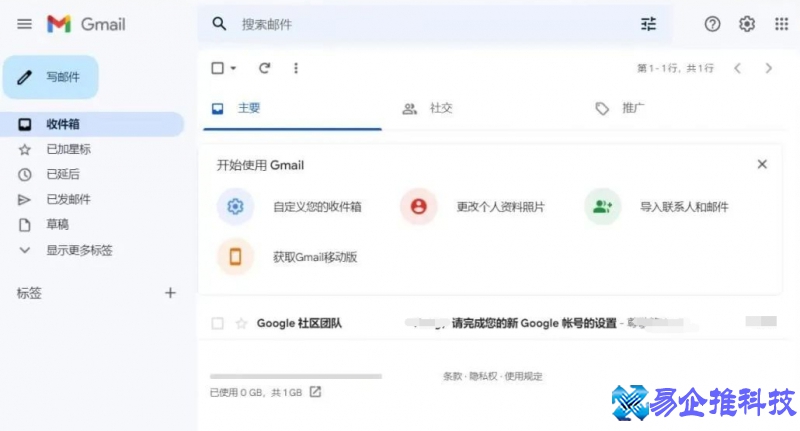Open the 使用规定 link in footer
800x431 pixels.
523,376
